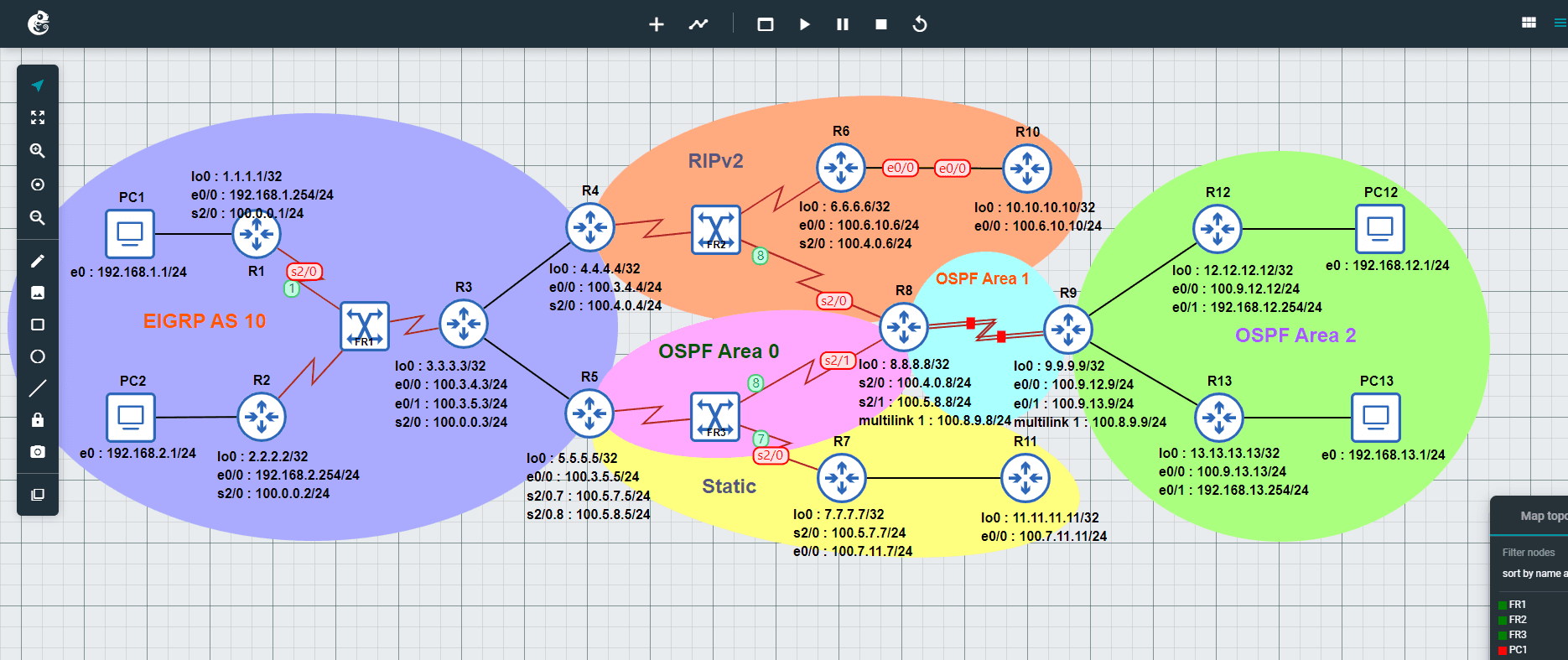Start all nodes with play button
Screen dimensions: 1568x660
(804, 24)
